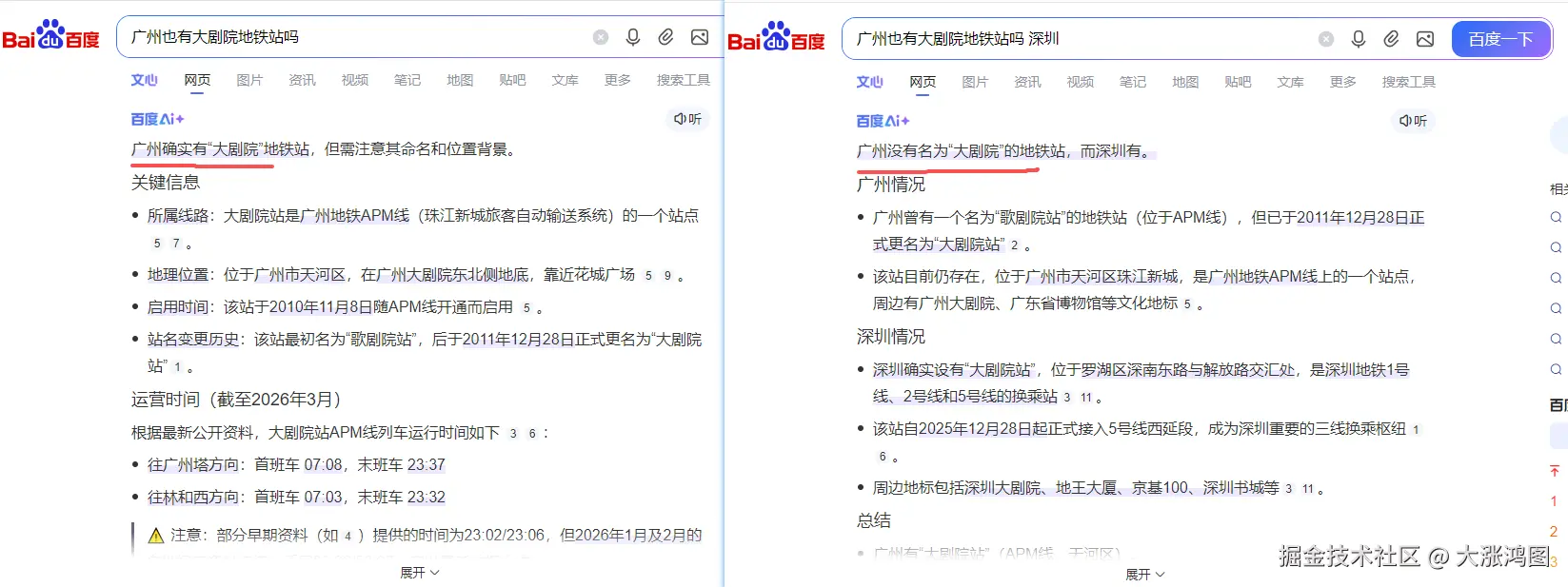Viewport: 1568px width, 587px height.
Task: Open 贴吧 tab in left window
Action: (512, 80)
